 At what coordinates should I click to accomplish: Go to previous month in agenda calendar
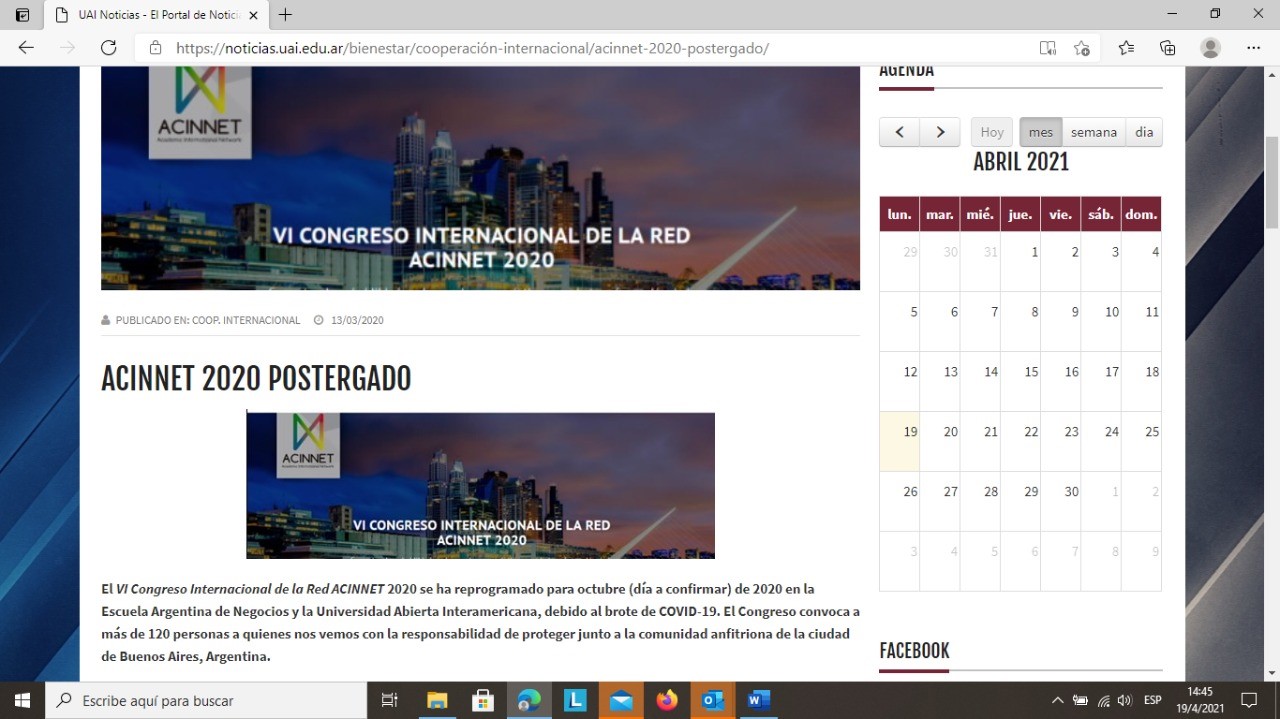[x=899, y=132]
